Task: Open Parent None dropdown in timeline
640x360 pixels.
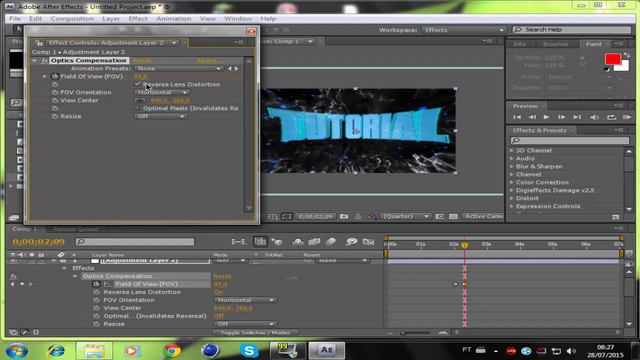Action: click(x=342, y=260)
